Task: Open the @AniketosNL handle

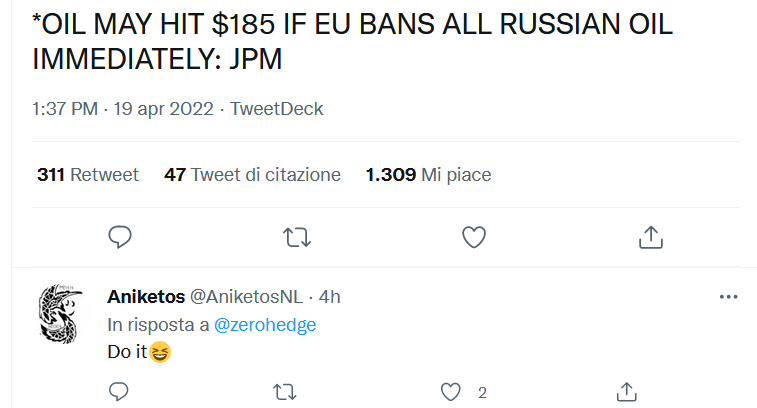Action: click(246, 296)
